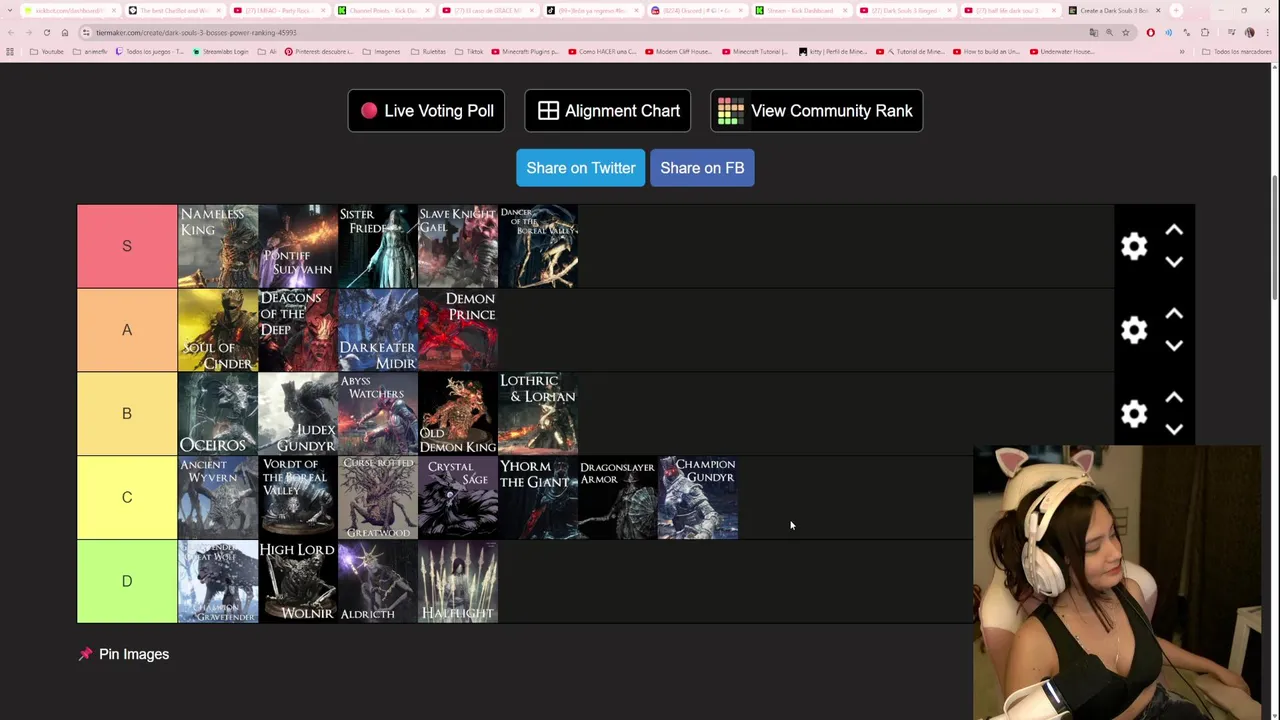Move the A tier row down
This screenshot has width=1280, height=720.
[1174, 346]
